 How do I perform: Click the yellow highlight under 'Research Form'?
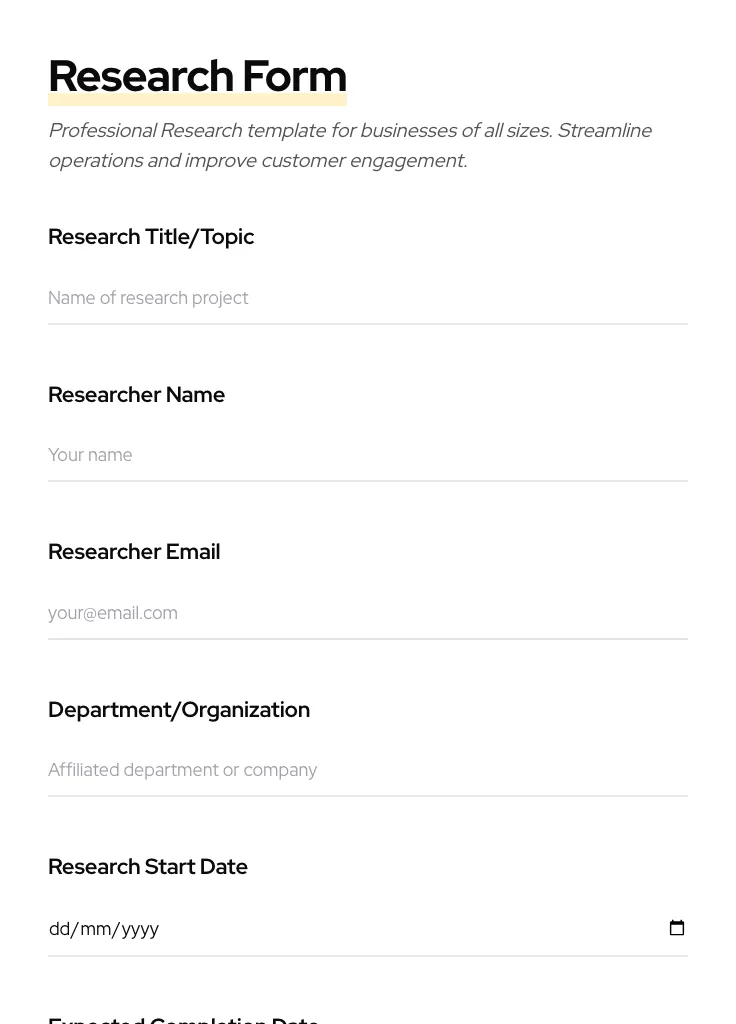tap(197, 100)
